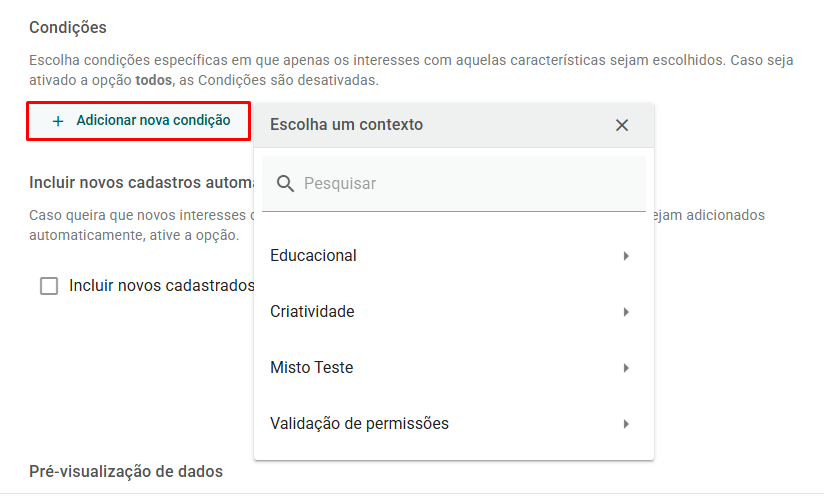Enable the Incluir novos cadastrados checkbox
The width and height of the screenshot is (824, 501).
49,286
